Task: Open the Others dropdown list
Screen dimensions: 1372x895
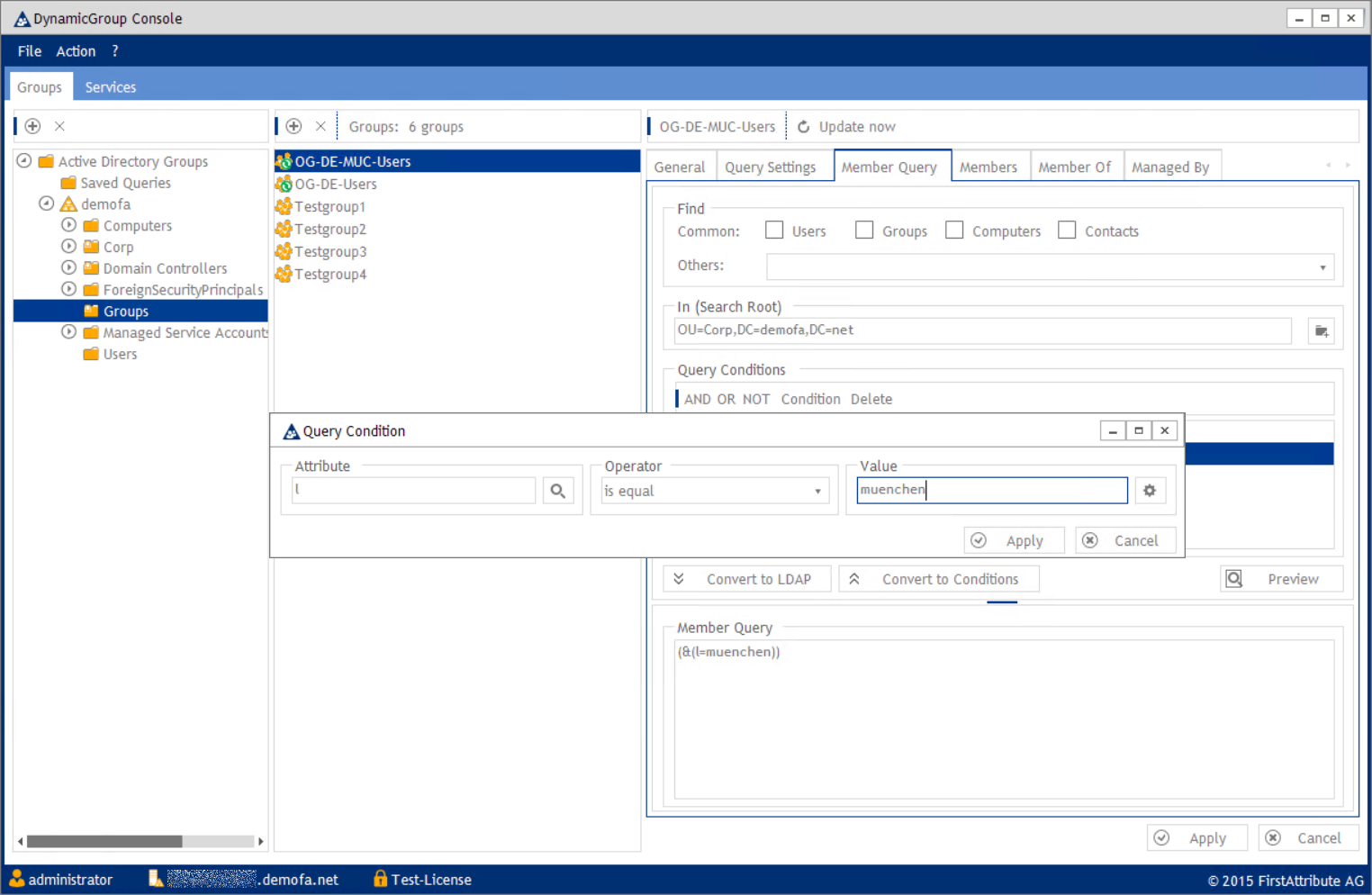Action: pos(1322,267)
